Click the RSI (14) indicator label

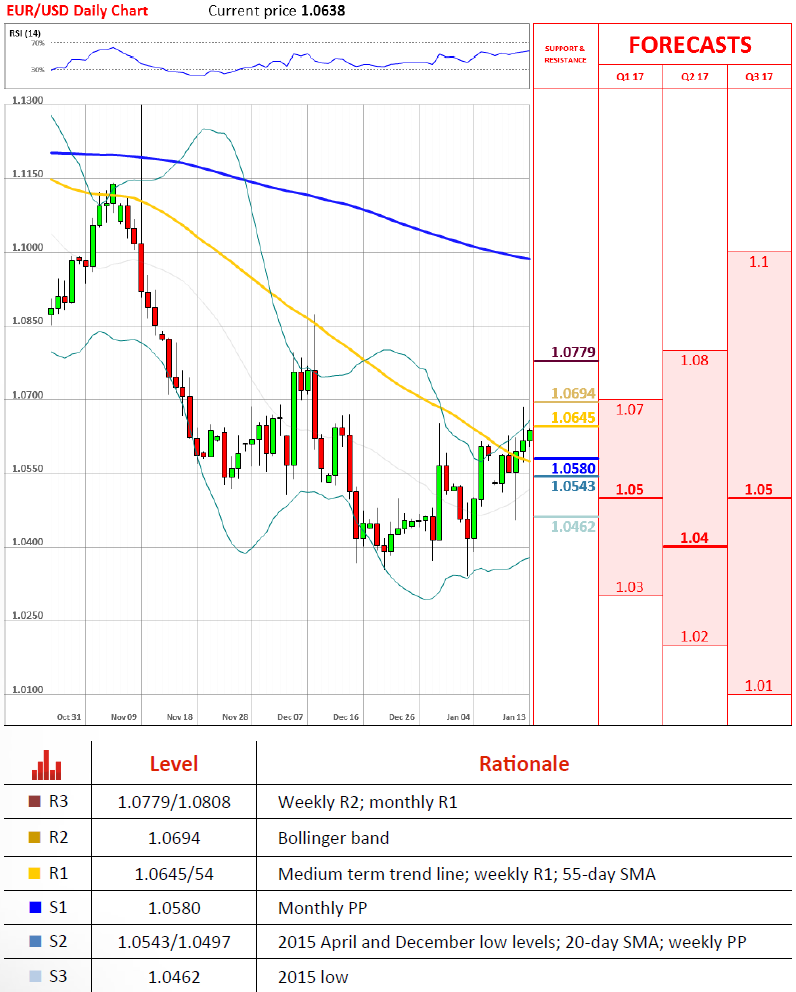(x=25, y=33)
